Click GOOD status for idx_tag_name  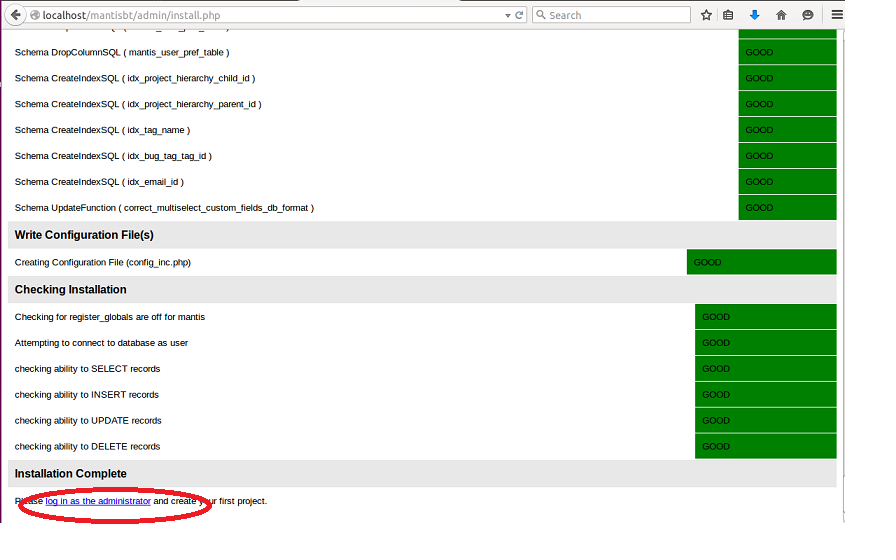point(787,130)
